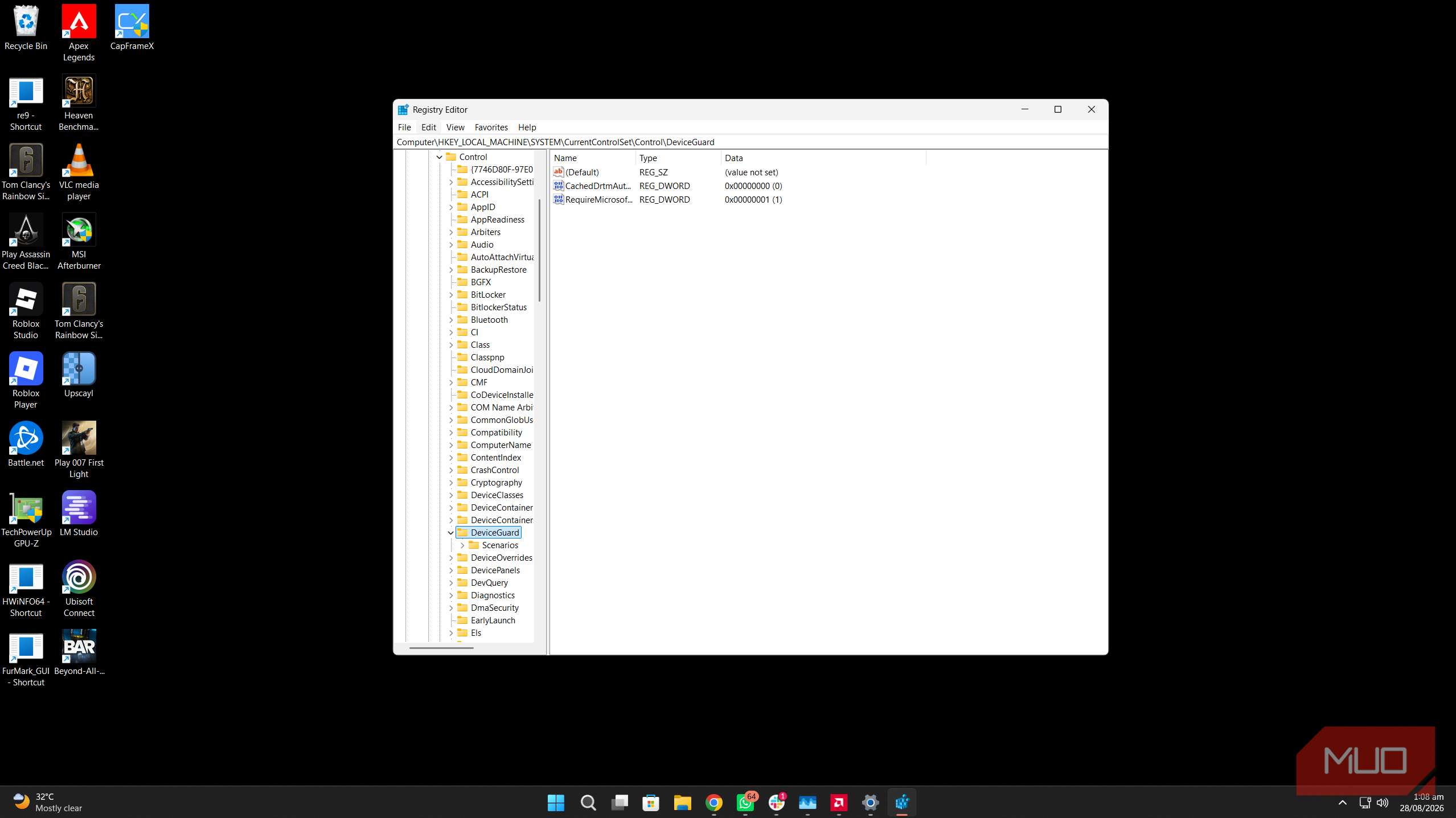This screenshot has width=1456, height=818.
Task: Open File Explorer in the taskbar
Action: (682, 803)
